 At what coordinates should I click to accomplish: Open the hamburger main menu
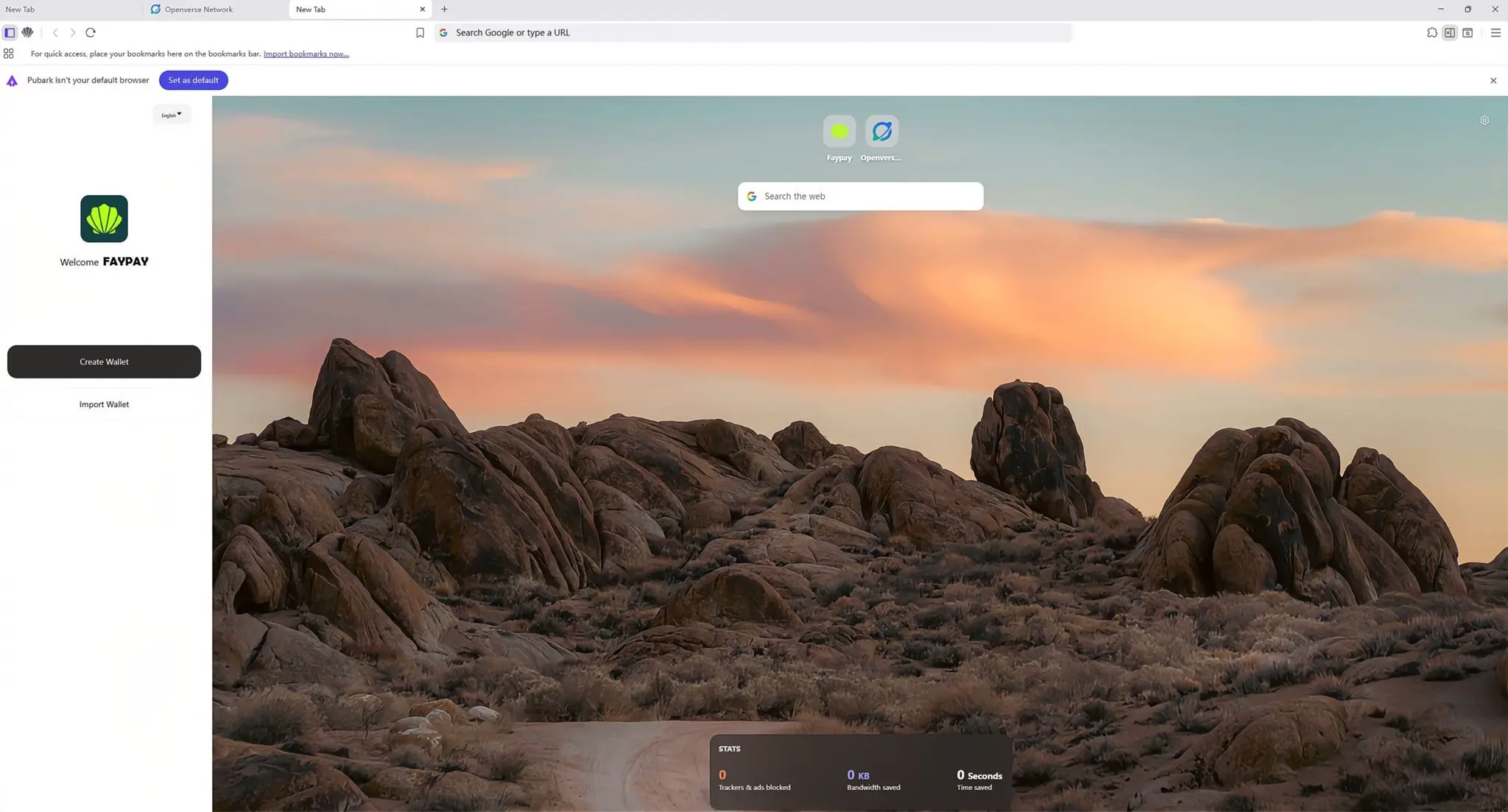[1495, 32]
